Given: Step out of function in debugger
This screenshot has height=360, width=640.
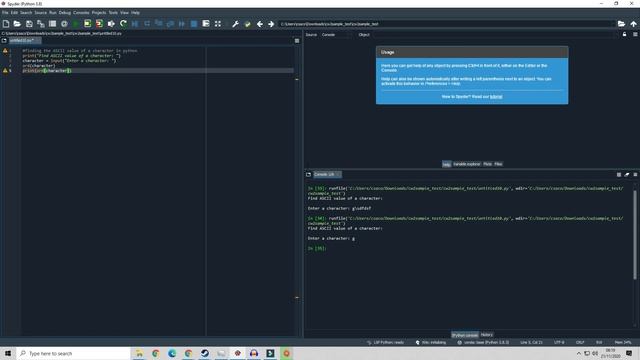Looking at the screenshot, I should coord(170,24).
